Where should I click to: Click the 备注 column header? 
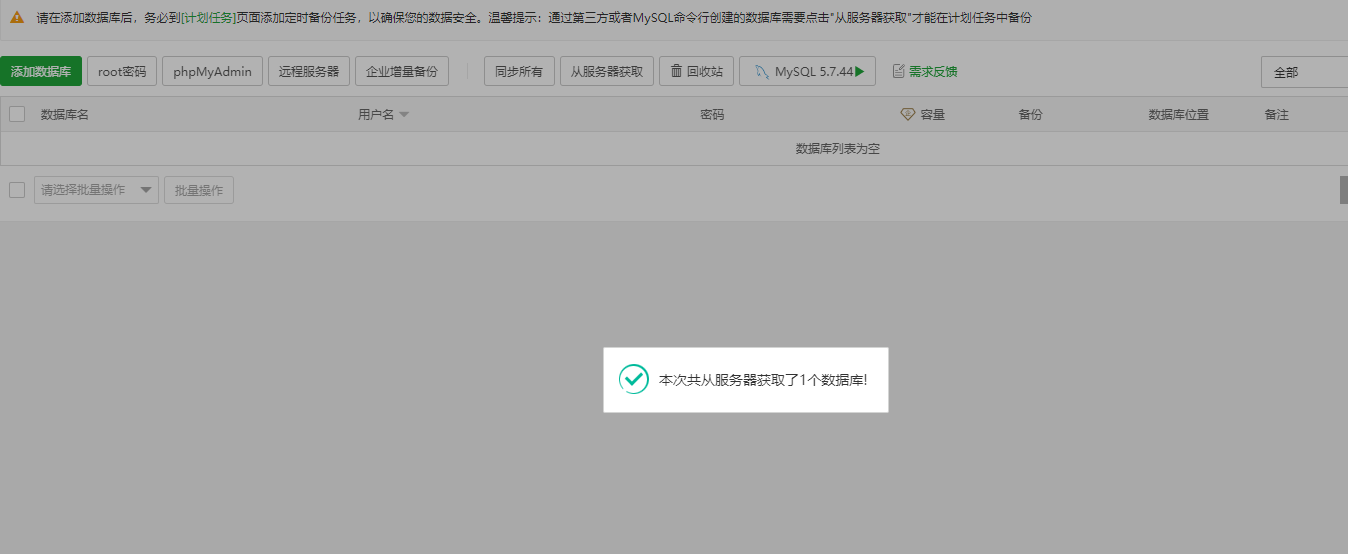point(1277,115)
